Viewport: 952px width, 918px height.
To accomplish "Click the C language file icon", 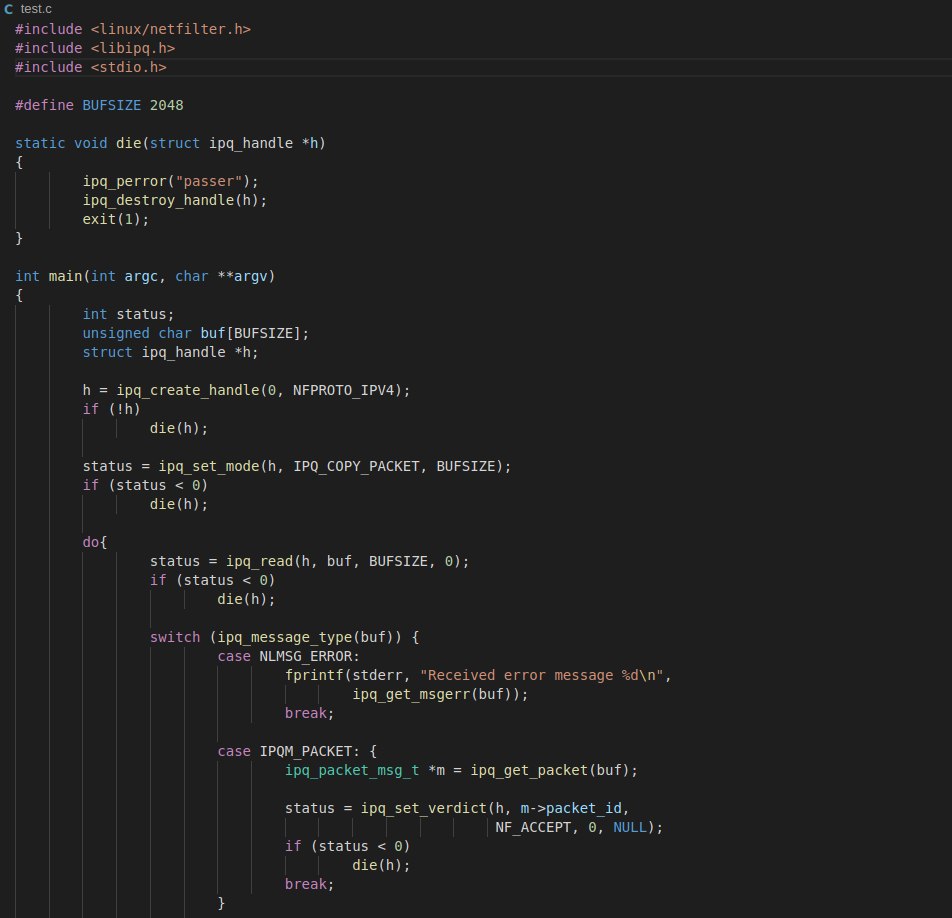I will pos(8,9).
